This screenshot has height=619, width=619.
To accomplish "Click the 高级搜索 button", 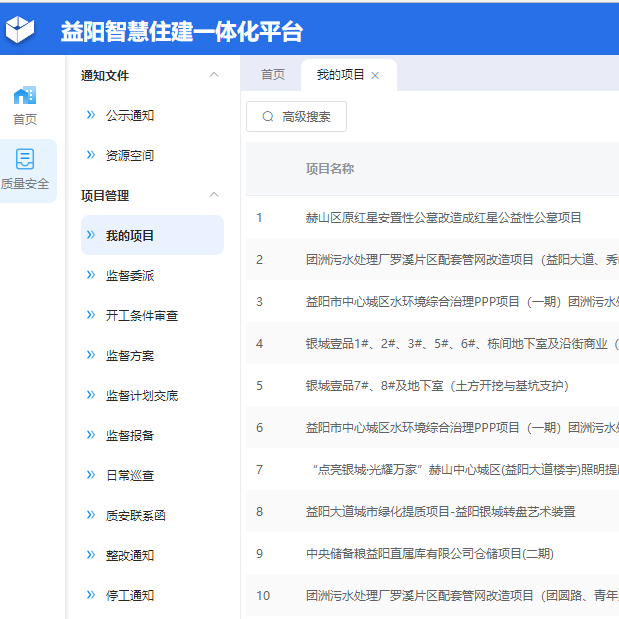I will [296, 117].
